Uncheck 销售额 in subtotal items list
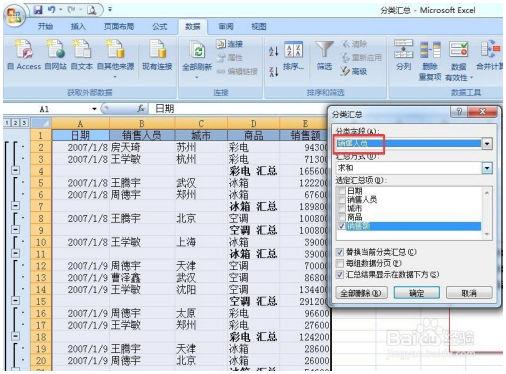This screenshot has width=506, height=374. pos(341,226)
